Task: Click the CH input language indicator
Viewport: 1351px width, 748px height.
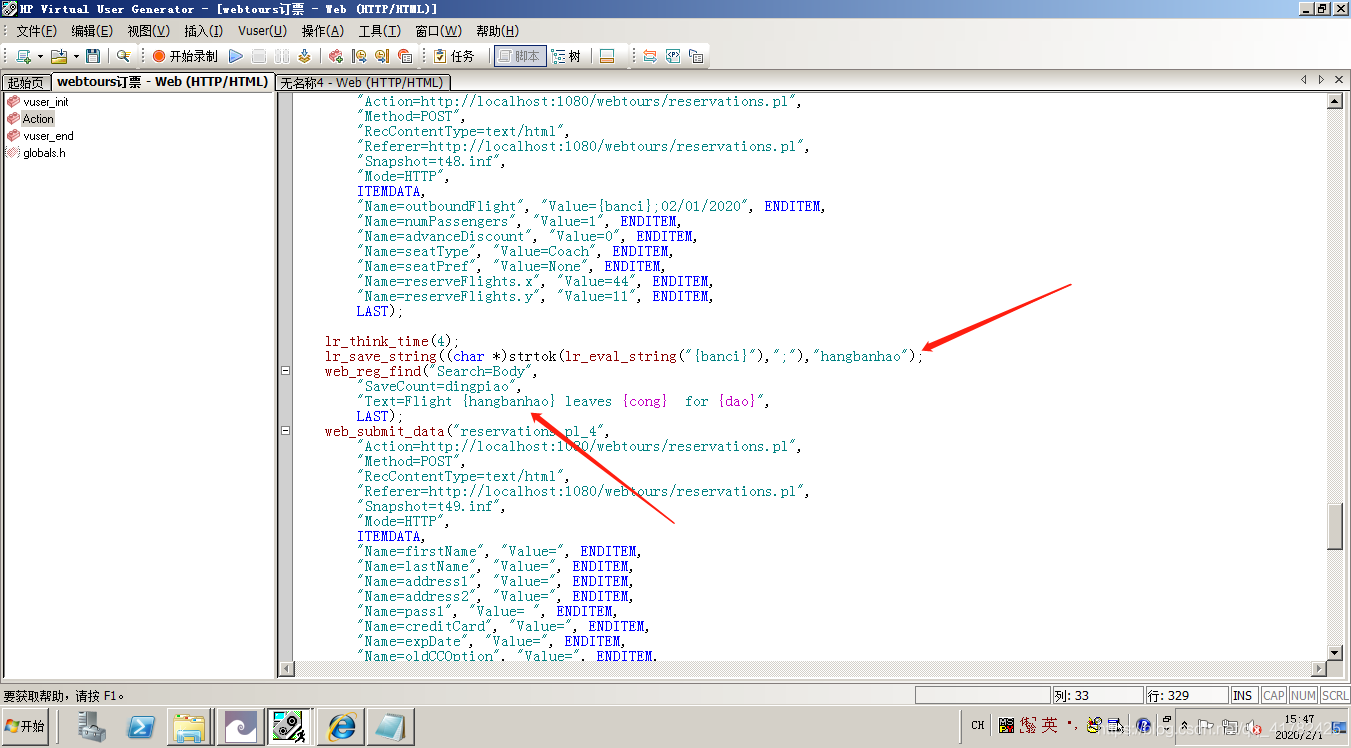Action: pos(978,726)
